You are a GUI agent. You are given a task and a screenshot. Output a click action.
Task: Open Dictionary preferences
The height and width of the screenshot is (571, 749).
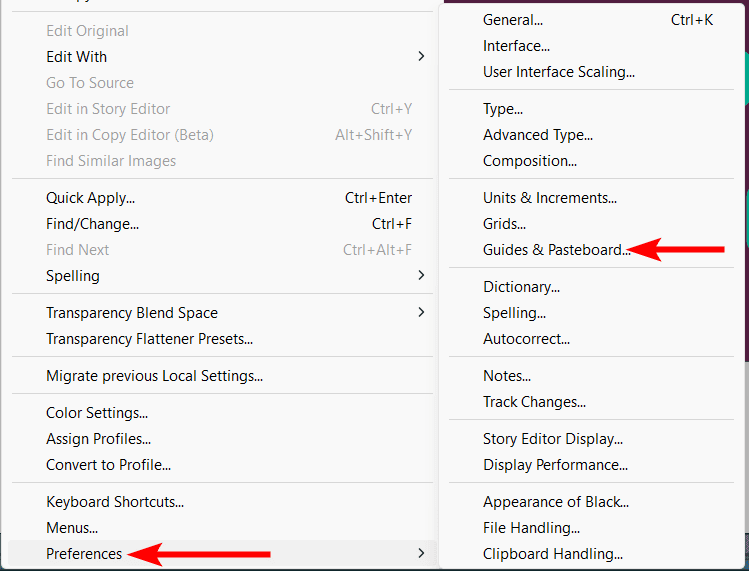pos(521,287)
